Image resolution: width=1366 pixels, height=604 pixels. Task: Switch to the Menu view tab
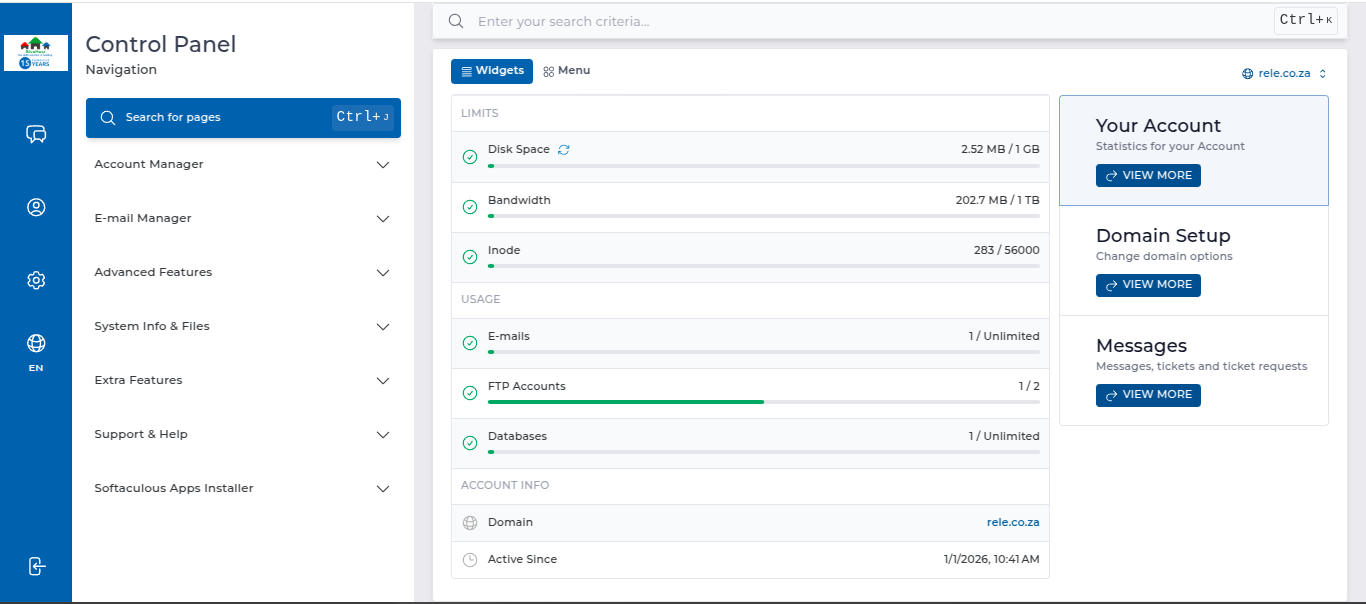(567, 71)
